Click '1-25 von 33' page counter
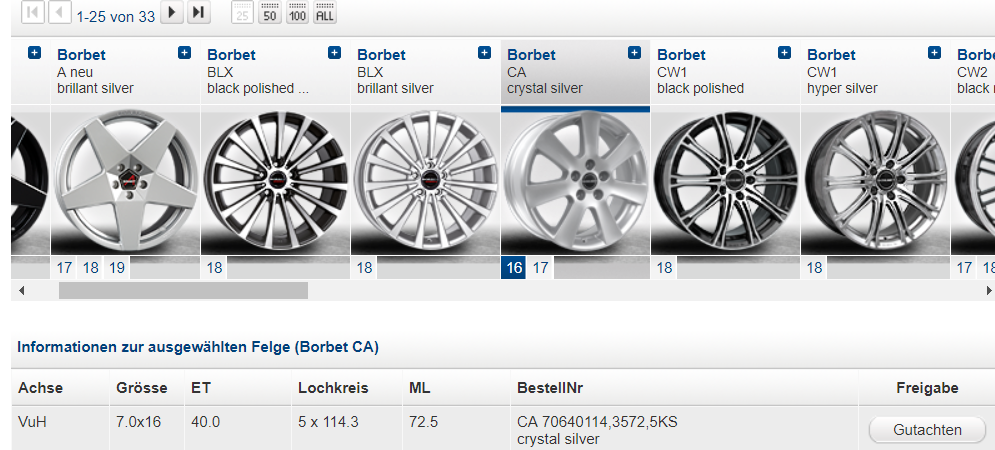The image size is (995, 450). pos(115,17)
